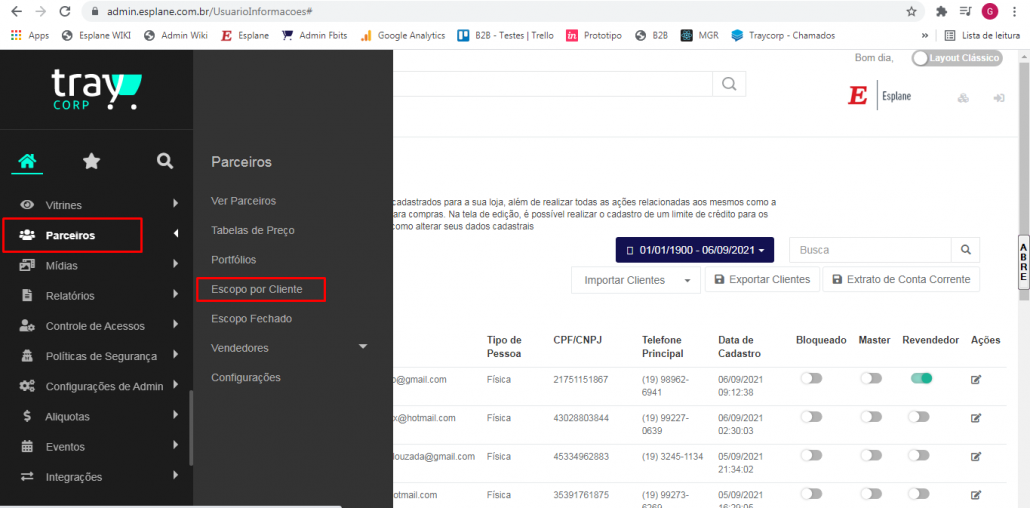This screenshot has width=1030, height=508.
Task: Toggle the Layout Clássico switch
Action: pyautogui.click(x=957, y=58)
